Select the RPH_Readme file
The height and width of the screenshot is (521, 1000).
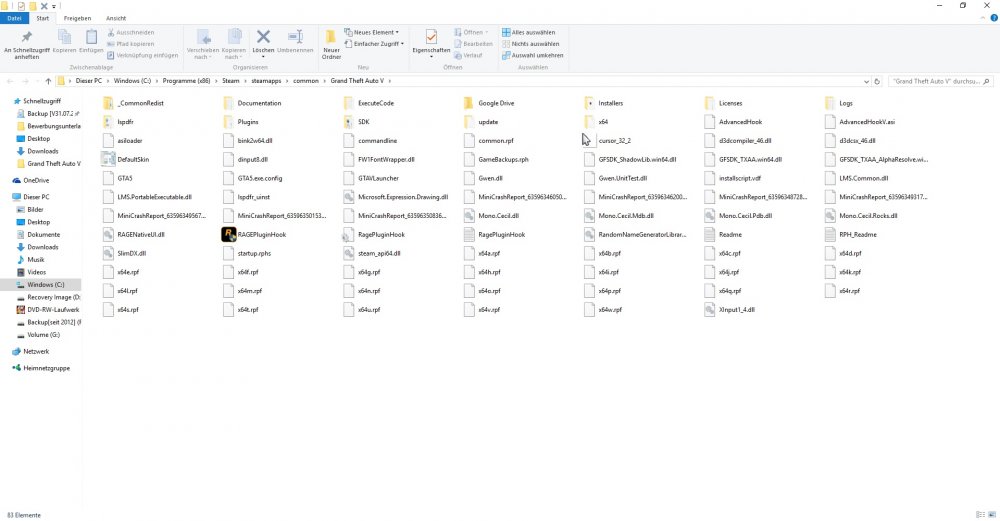point(851,235)
